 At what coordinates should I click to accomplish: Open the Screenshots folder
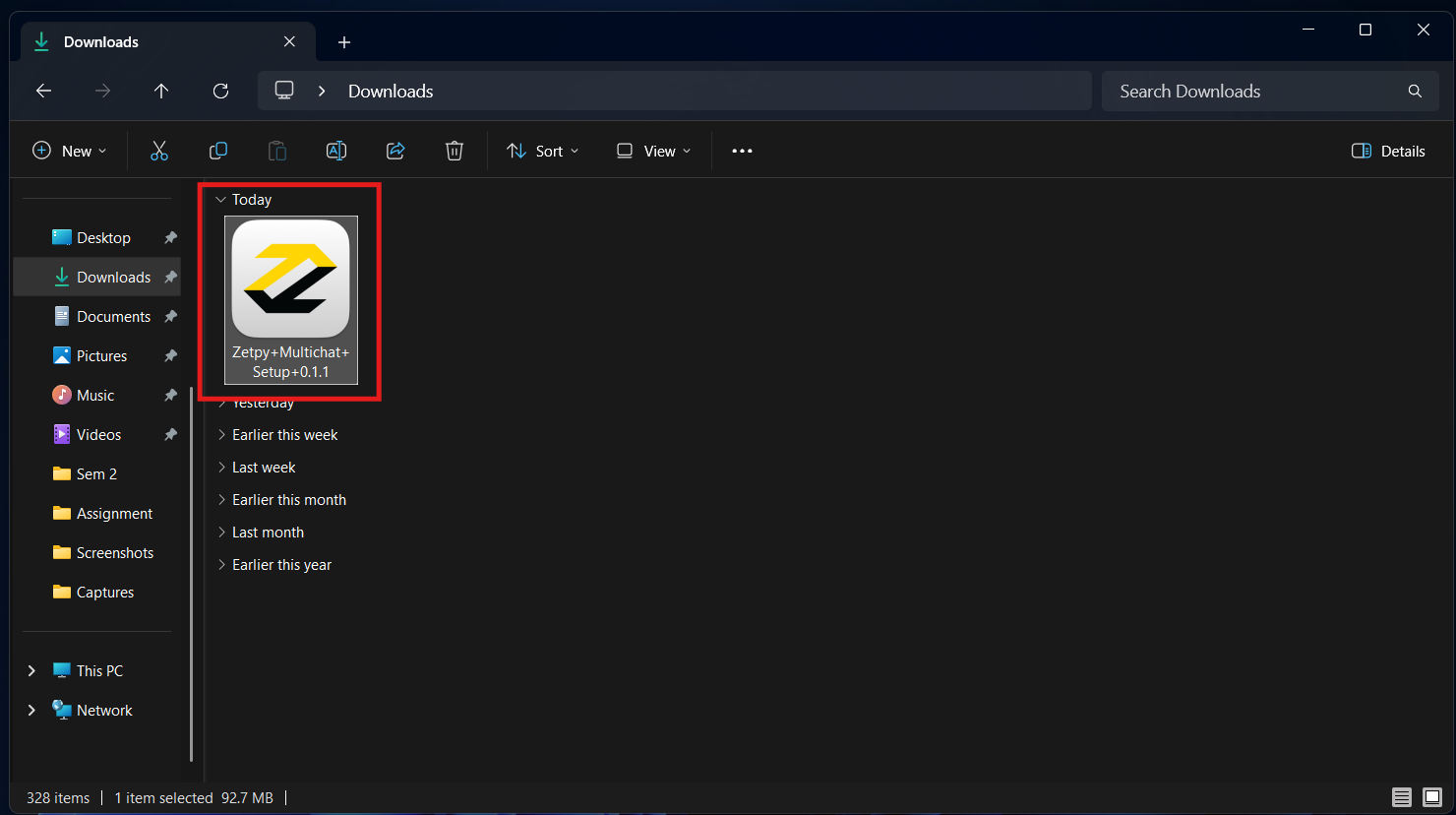[96, 552]
